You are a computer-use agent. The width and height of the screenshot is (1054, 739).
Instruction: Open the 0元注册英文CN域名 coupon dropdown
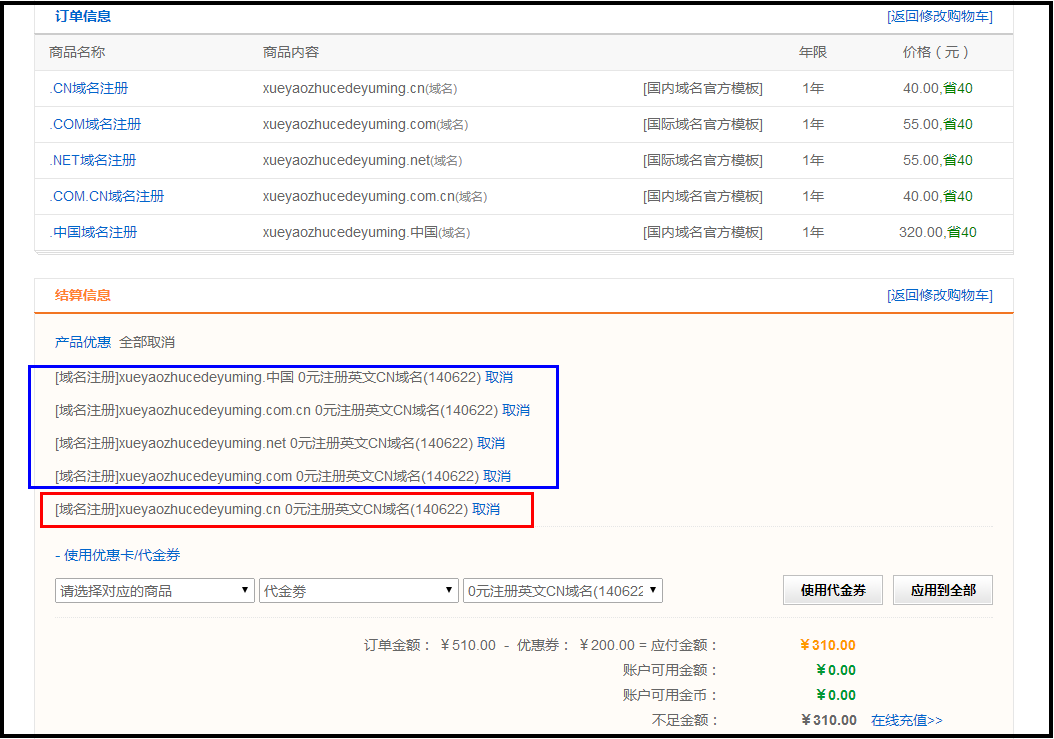pyautogui.click(x=562, y=591)
